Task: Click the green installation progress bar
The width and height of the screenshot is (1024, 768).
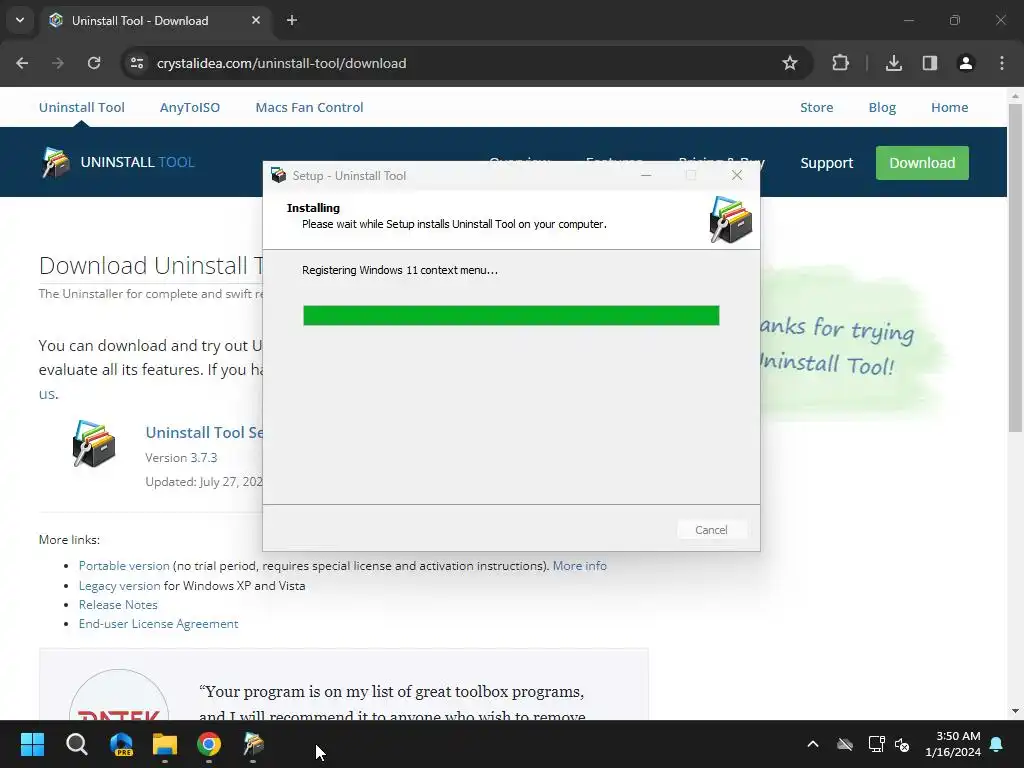Action: click(x=511, y=315)
